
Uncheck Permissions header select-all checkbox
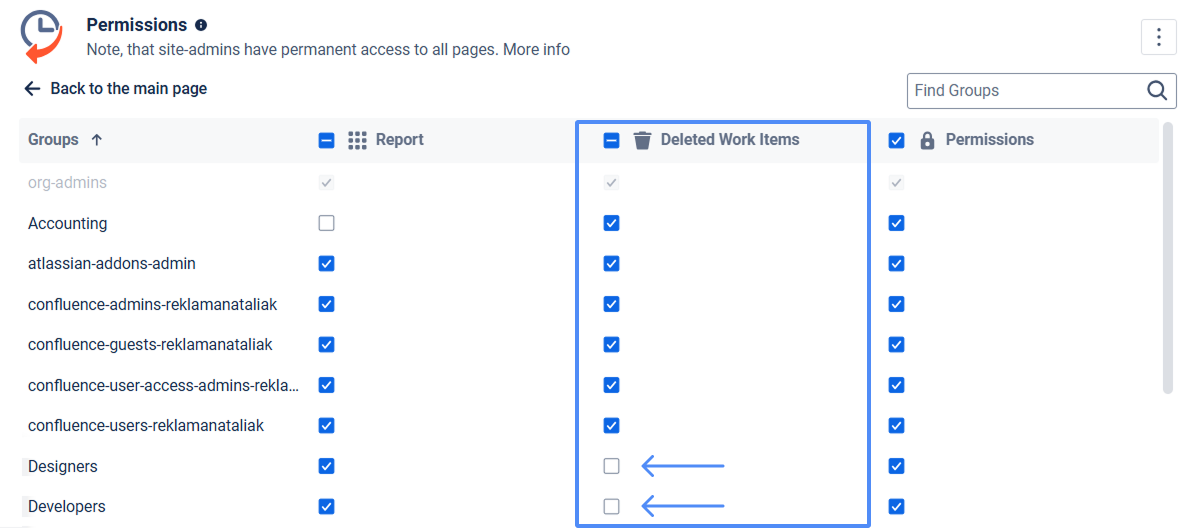click(897, 140)
